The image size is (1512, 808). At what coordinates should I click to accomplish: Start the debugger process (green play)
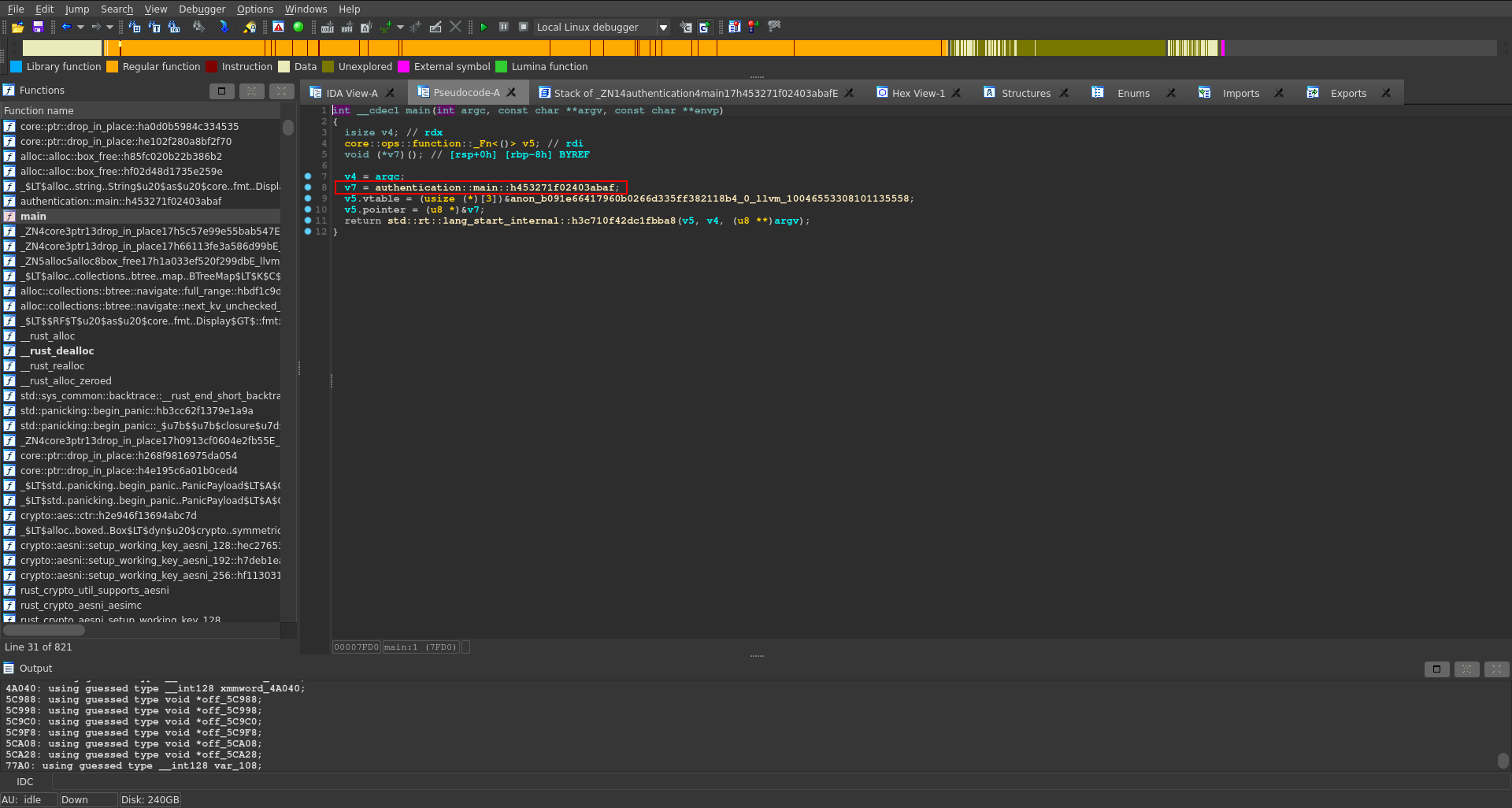click(484, 28)
